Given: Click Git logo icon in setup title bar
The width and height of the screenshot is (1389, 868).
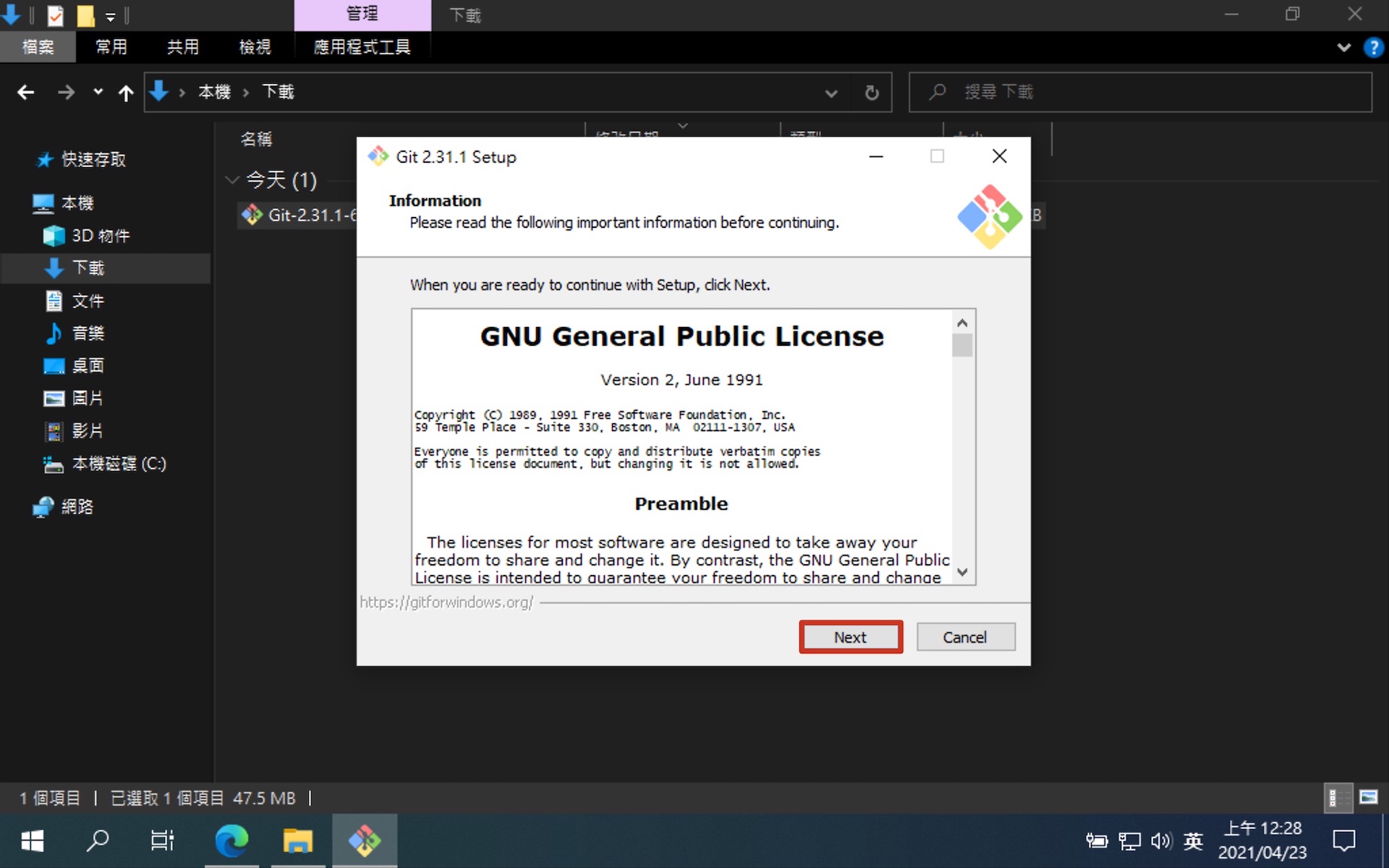Looking at the screenshot, I should [x=378, y=156].
